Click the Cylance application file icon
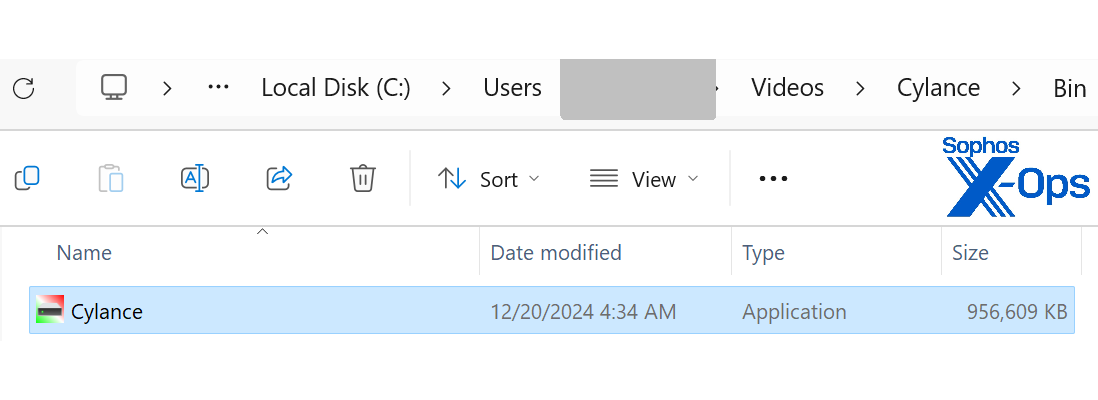 pos(49,311)
